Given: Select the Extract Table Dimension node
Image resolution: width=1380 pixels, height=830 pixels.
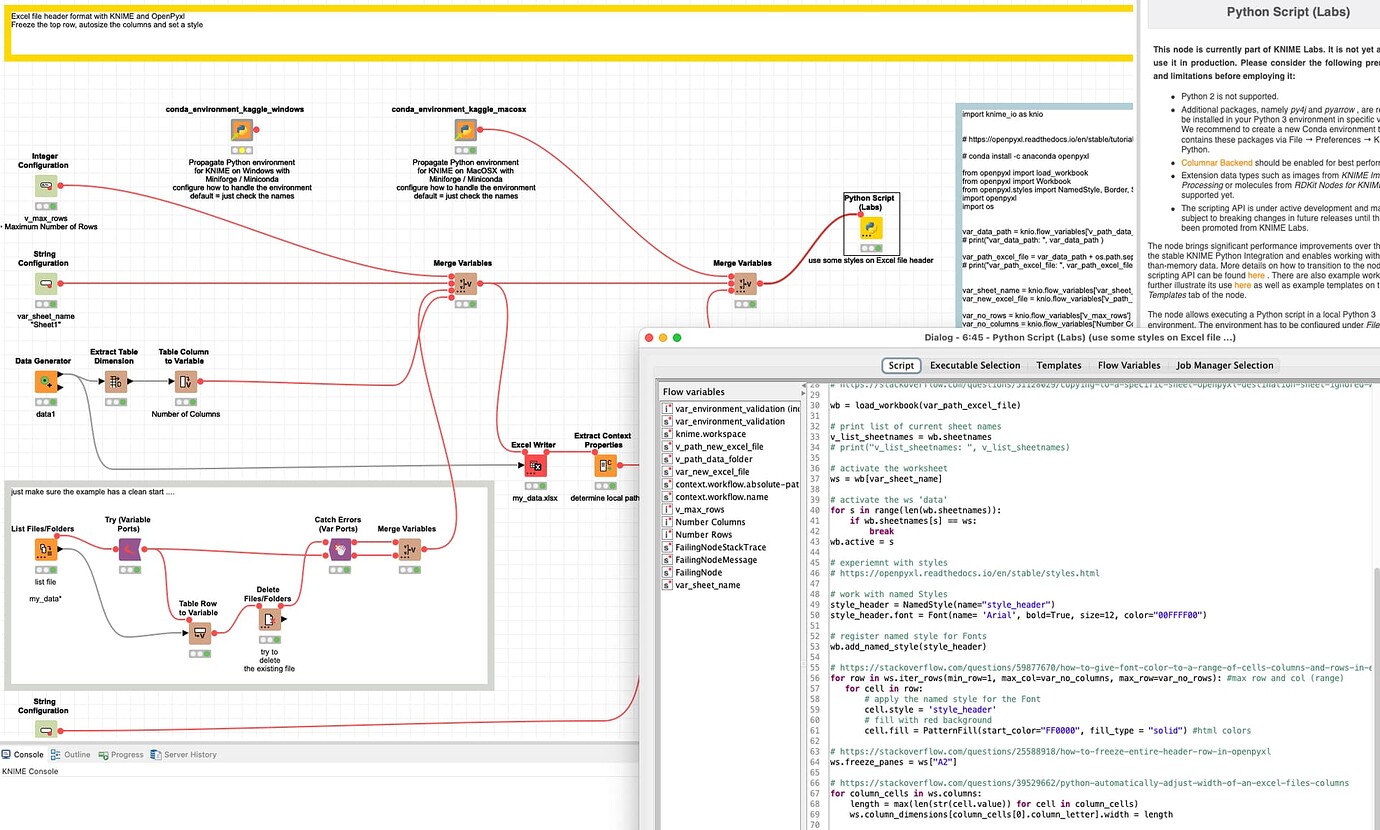Looking at the screenshot, I should point(117,381).
